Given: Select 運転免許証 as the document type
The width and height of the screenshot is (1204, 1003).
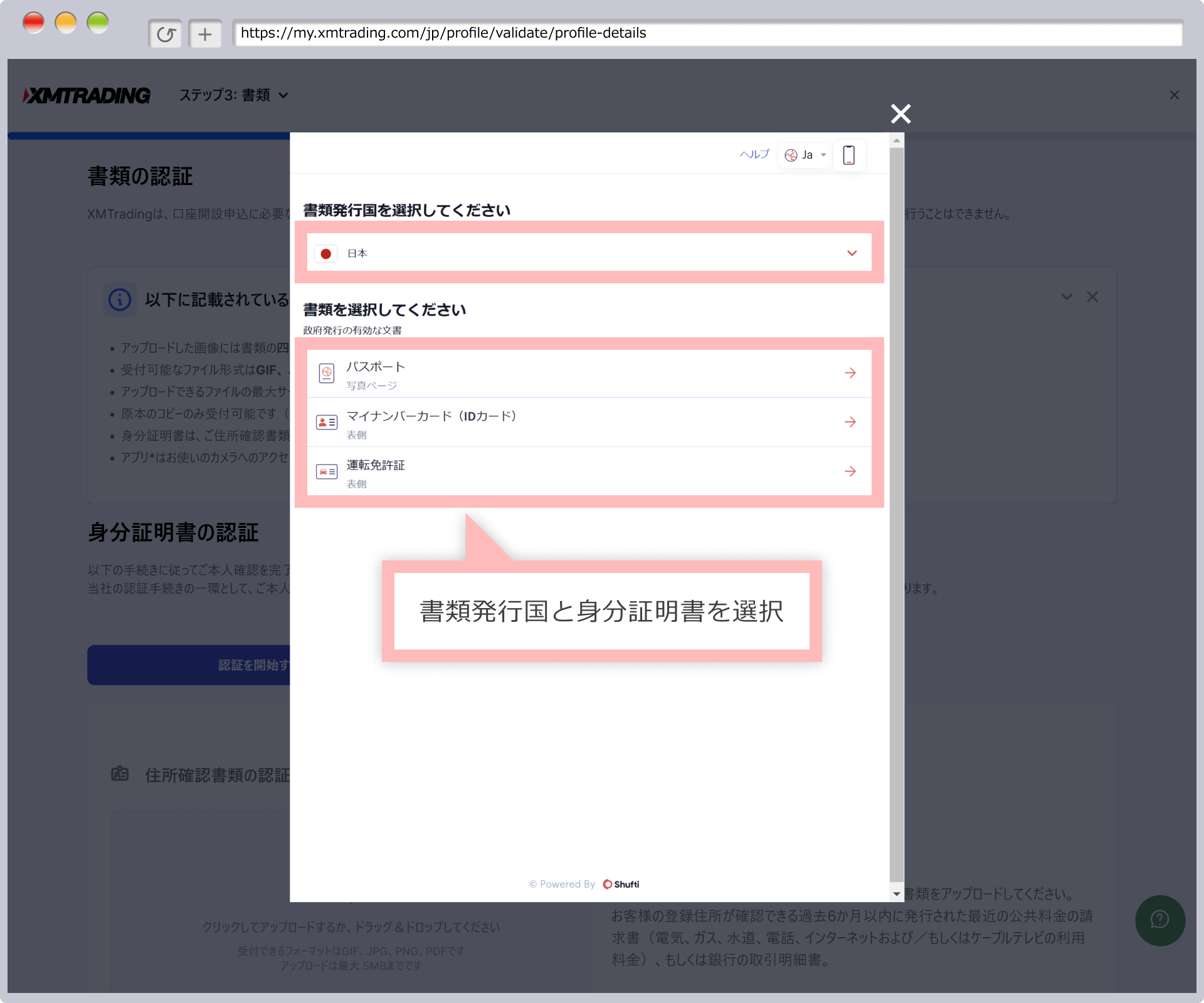Looking at the screenshot, I should point(589,472).
